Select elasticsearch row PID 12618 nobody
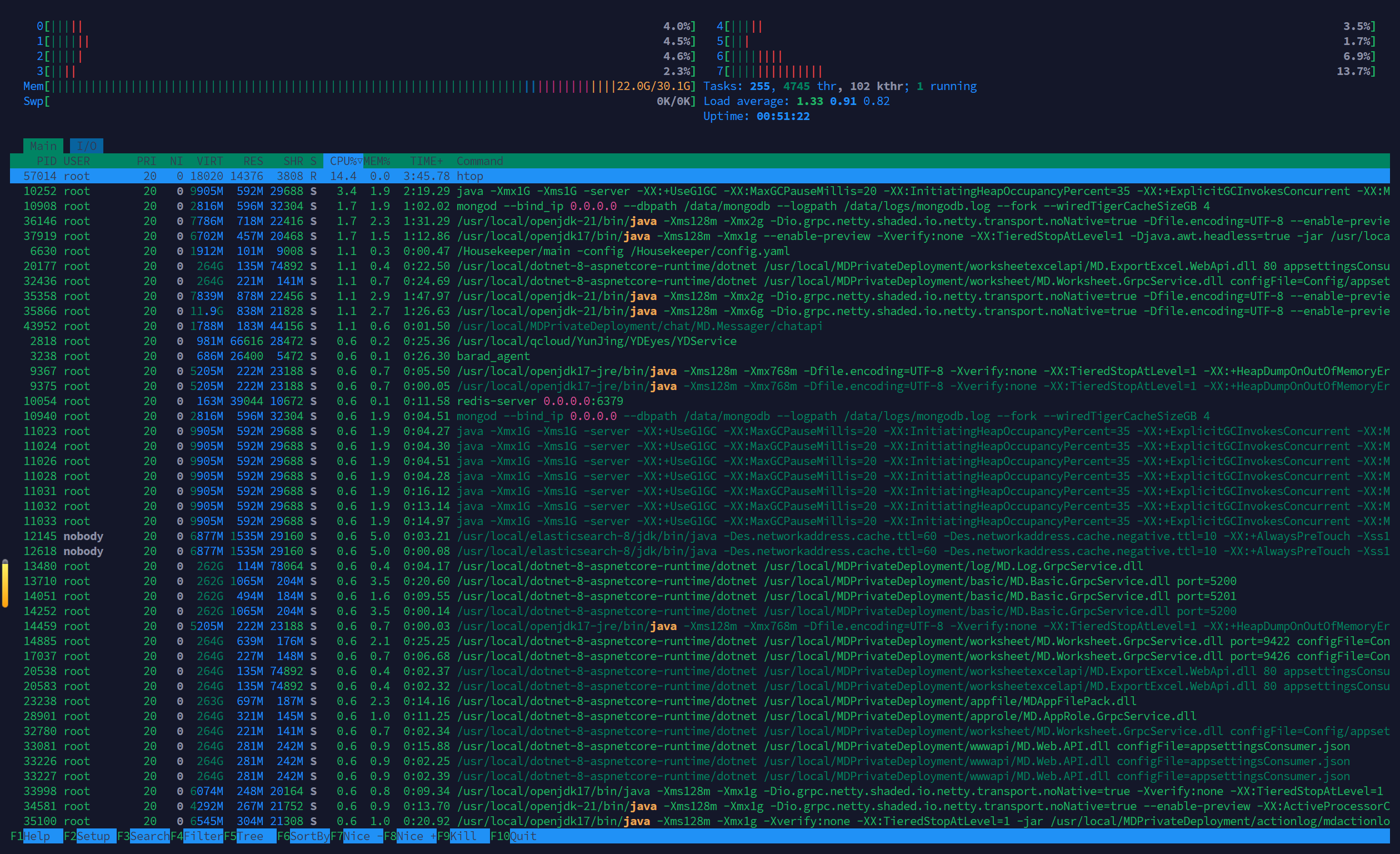This screenshot has height=854, width=1400. [x=700, y=551]
